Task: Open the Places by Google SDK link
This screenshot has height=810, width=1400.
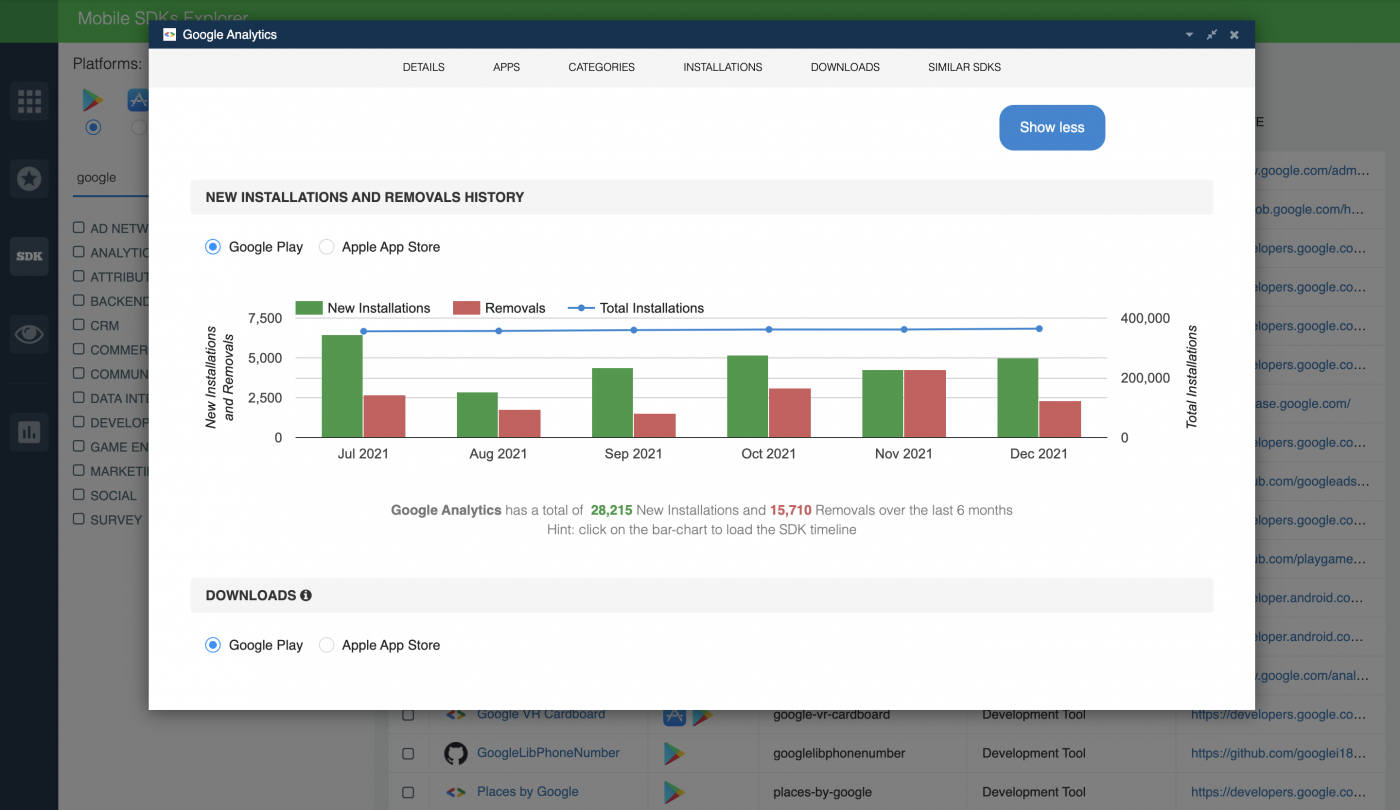Action: (528, 792)
